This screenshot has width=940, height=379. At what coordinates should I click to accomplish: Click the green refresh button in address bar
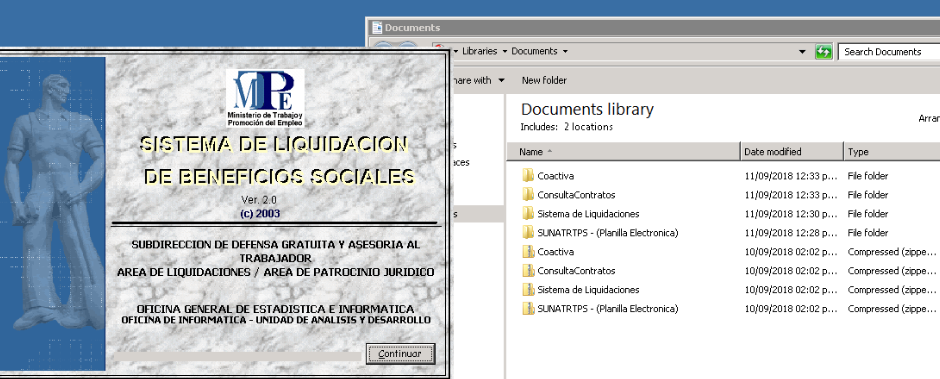click(824, 52)
